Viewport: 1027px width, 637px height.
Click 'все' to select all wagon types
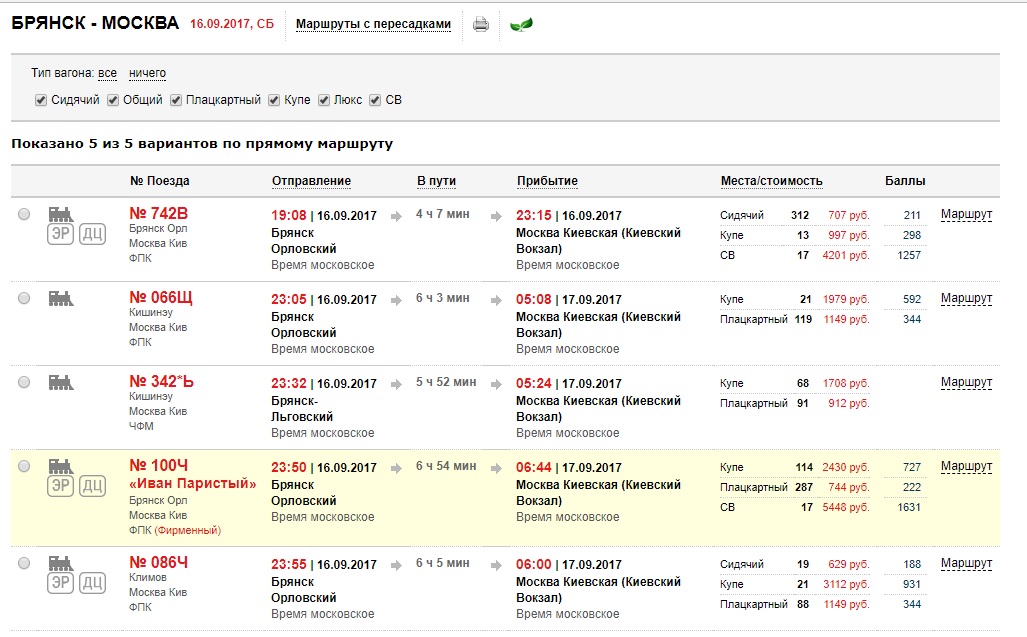click(x=108, y=73)
